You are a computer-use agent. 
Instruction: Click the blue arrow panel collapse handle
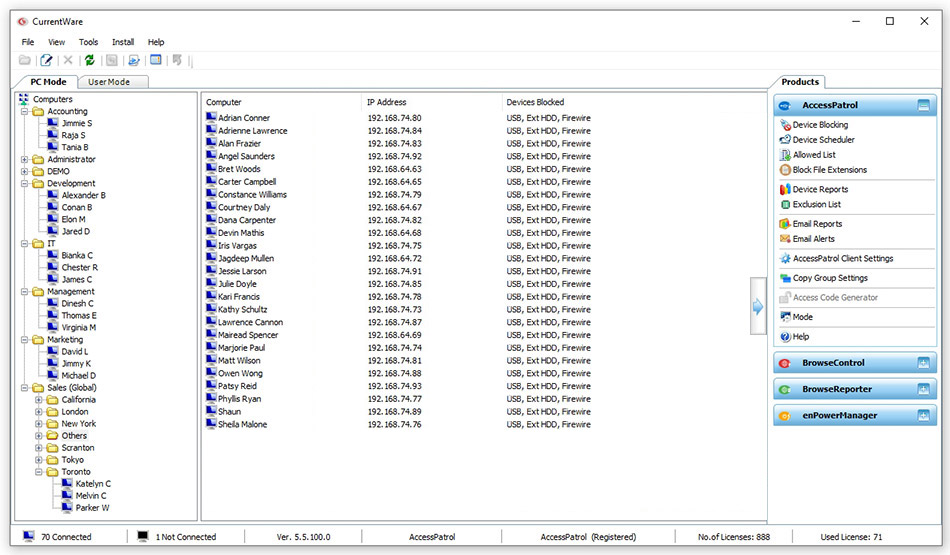pos(758,307)
